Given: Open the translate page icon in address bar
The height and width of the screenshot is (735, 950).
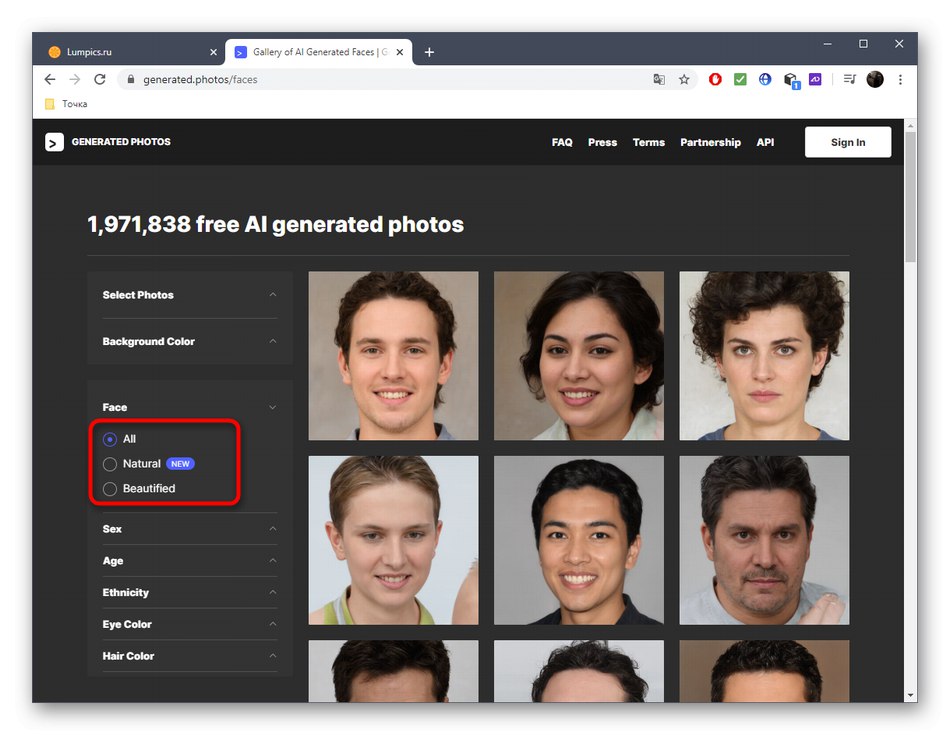Looking at the screenshot, I should 659,79.
